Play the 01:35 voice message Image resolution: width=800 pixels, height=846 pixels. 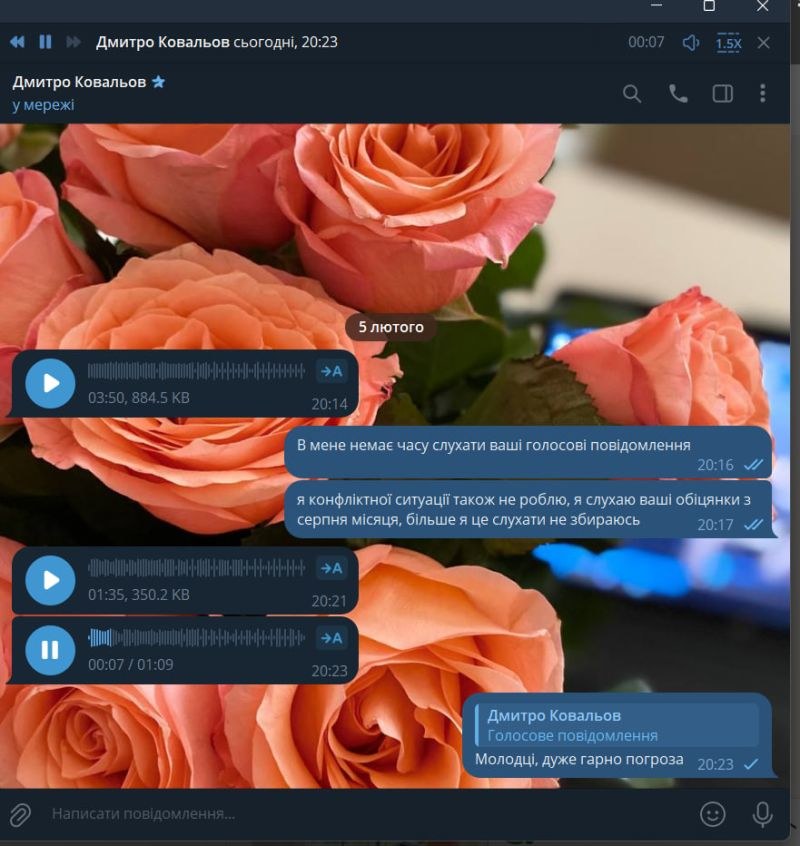point(50,580)
